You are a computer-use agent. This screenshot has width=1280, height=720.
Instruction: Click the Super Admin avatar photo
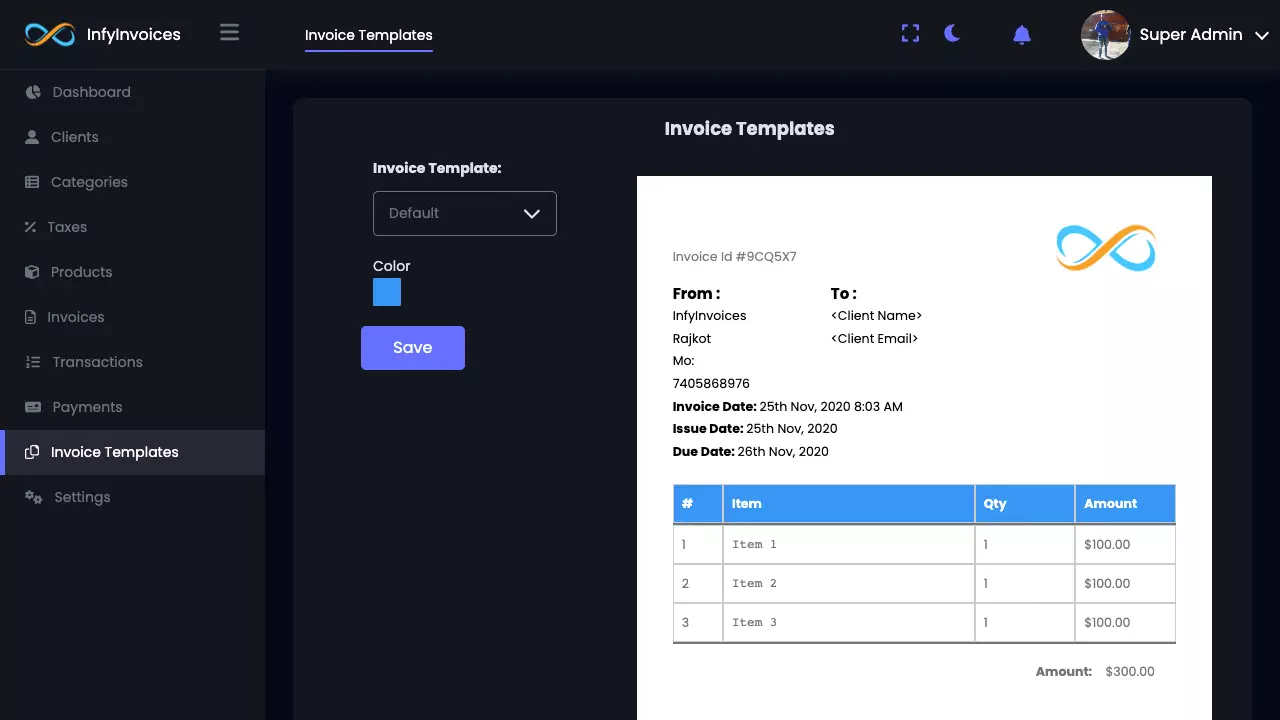[x=1105, y=35]
